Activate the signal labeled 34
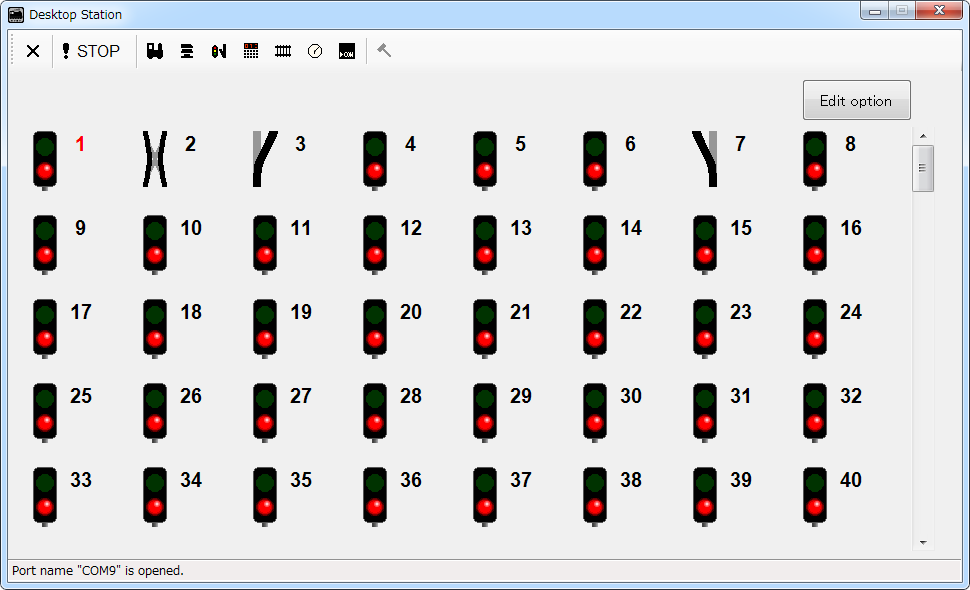Screen dimensions: 970x590 (x=155, y=496)
